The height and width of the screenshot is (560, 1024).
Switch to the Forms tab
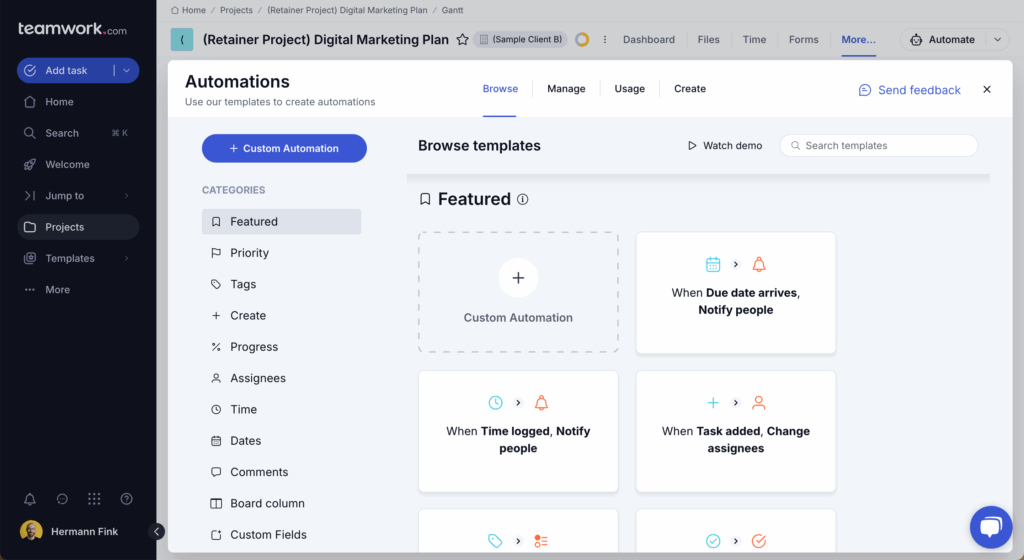click(803, 40)
